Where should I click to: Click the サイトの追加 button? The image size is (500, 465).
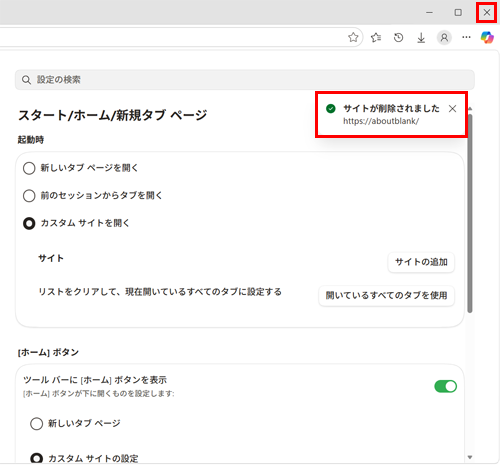[x=421, y=262]
